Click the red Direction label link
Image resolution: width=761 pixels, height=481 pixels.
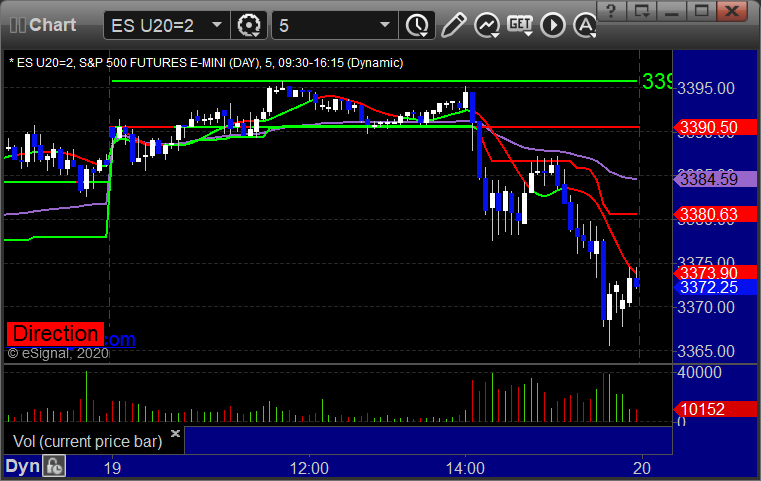[55, 334]
